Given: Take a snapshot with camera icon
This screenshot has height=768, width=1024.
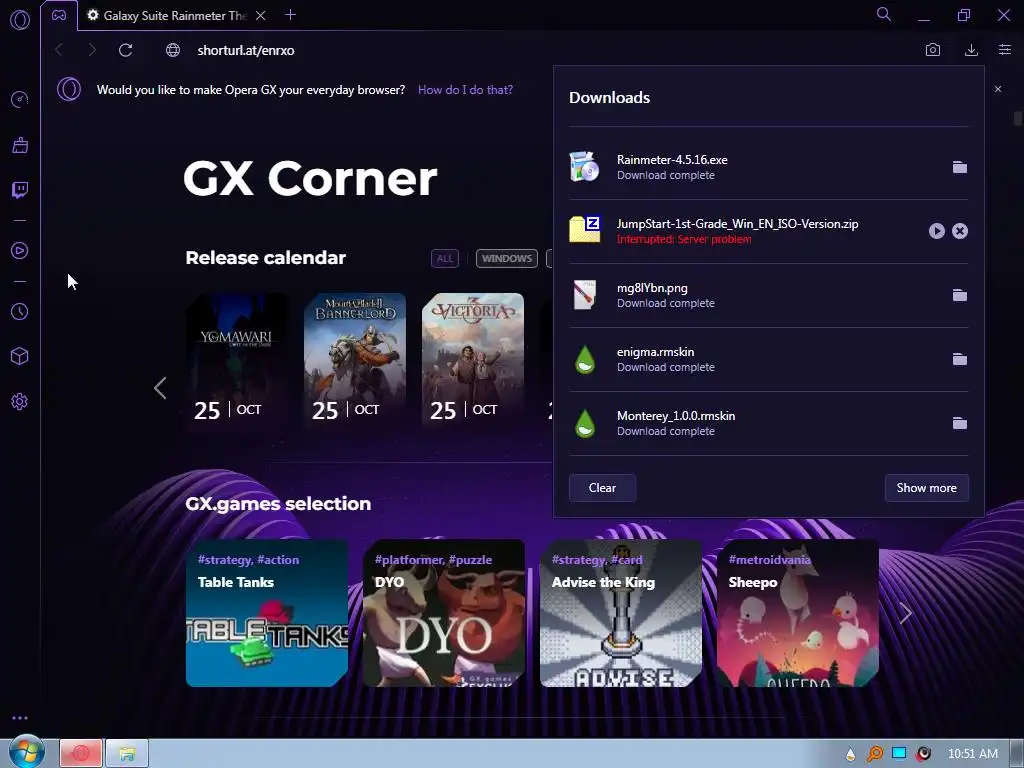Looking at the screenshot, I should [933, 50].
